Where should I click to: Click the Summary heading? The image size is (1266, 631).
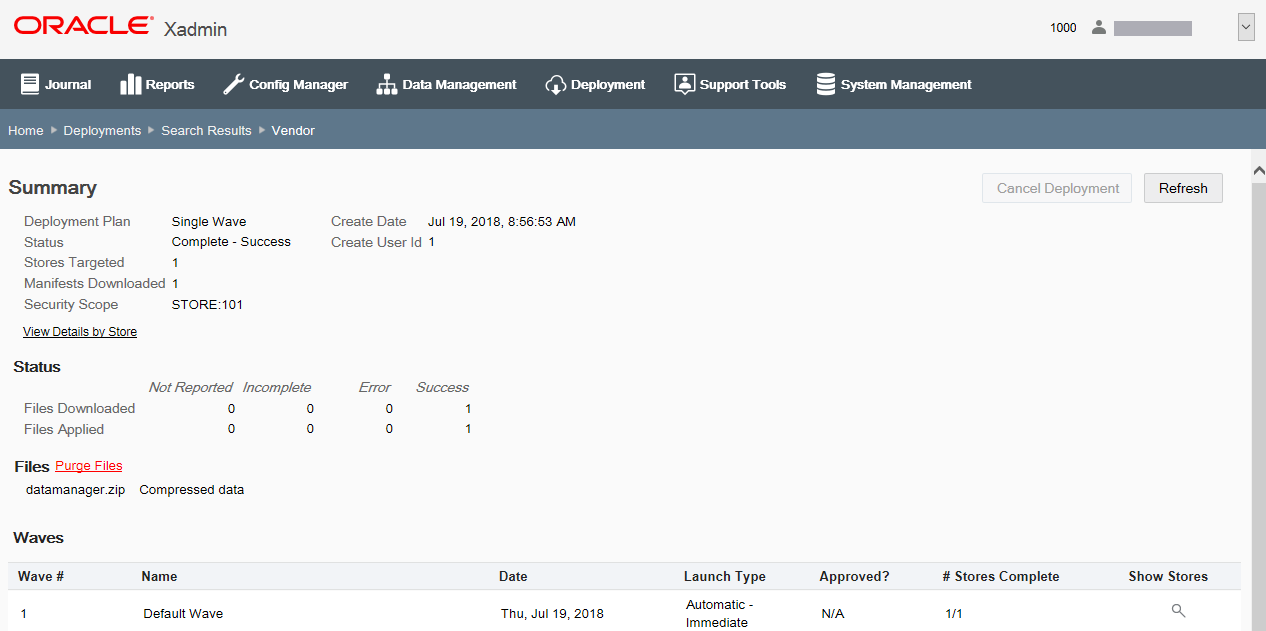[53, 188]
